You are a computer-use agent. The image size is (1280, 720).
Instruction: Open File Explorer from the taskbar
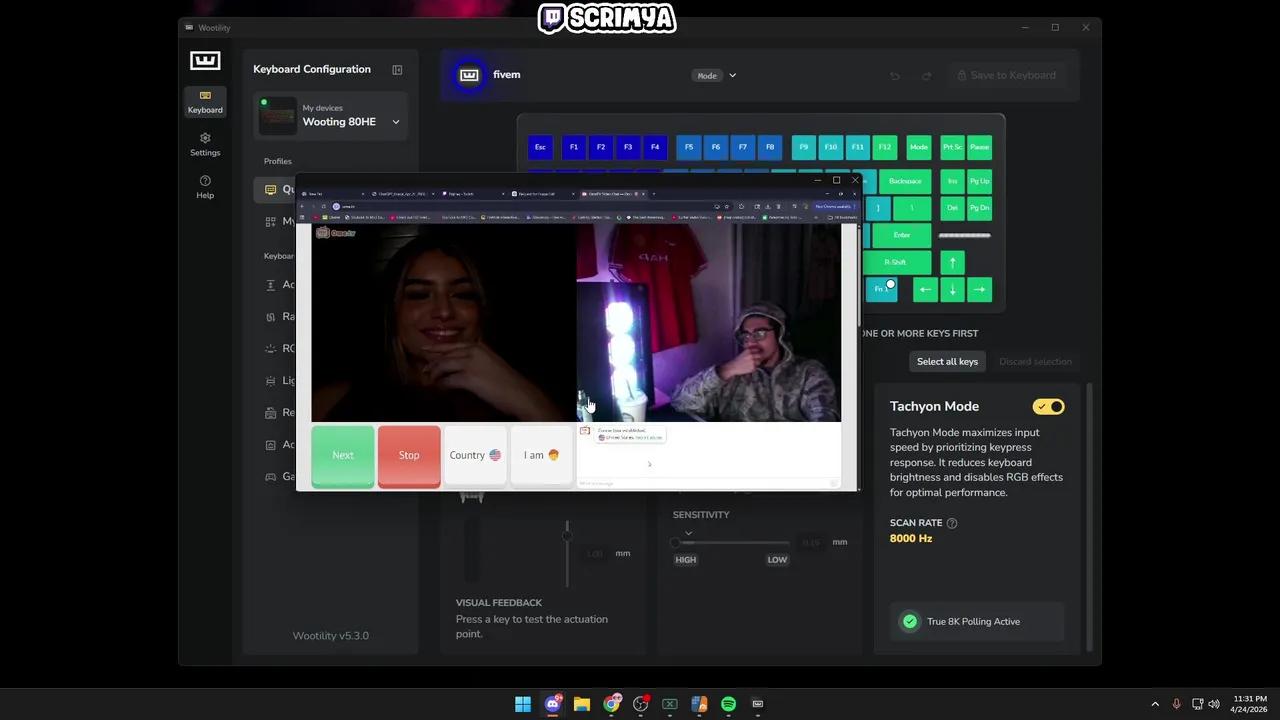click(x=582, y=704)
